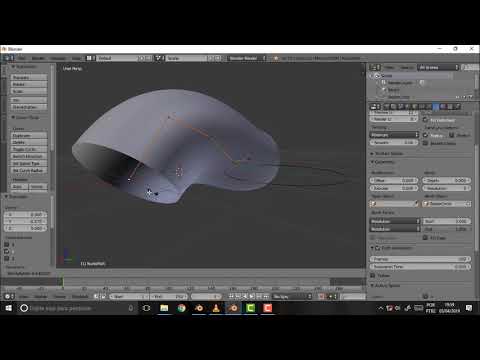Toggle the Fill Caps checkbox

[x=425, y=238]
